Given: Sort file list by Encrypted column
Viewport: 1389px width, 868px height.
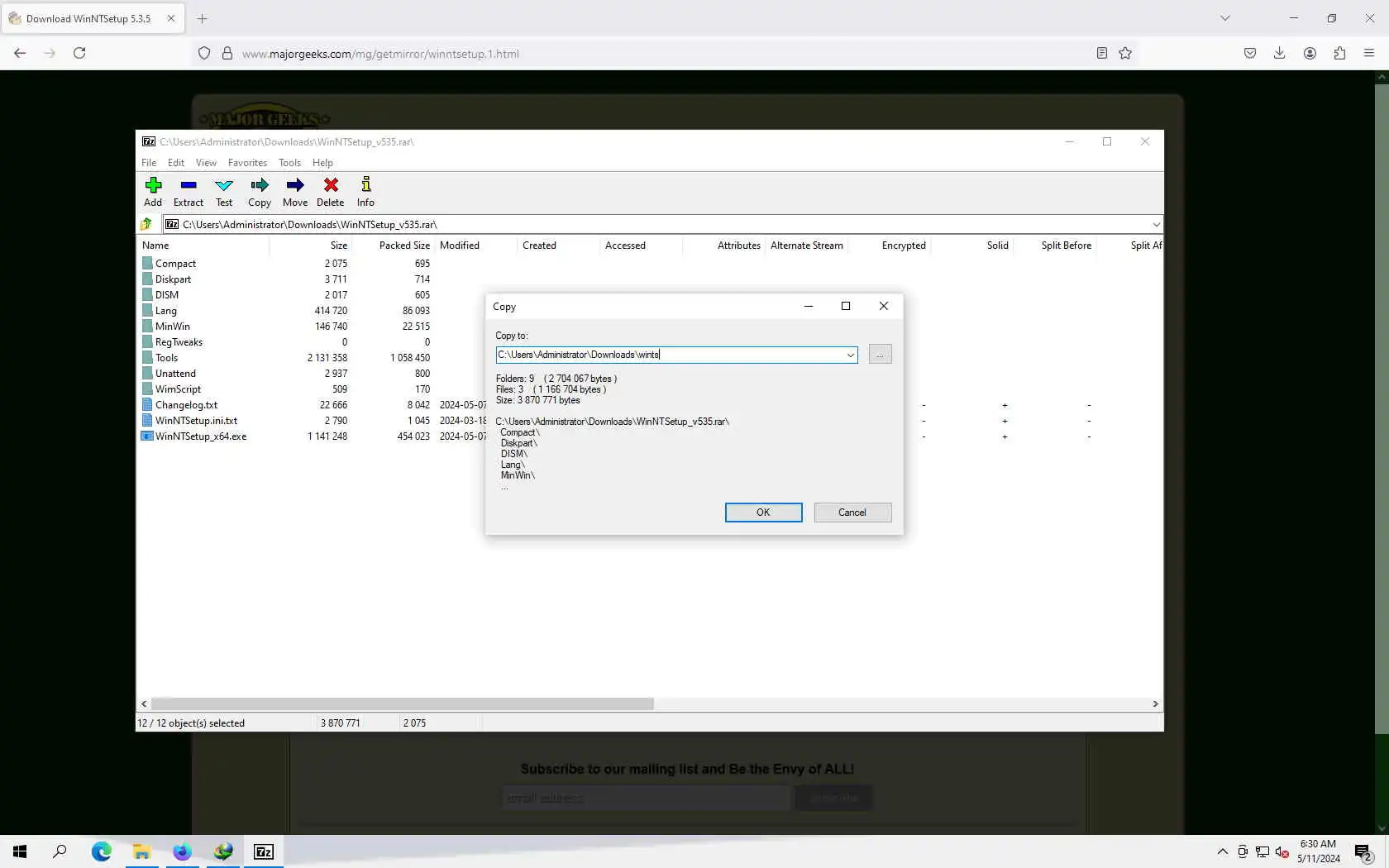Looking at the screenshot, I should (x=890, y=246).
